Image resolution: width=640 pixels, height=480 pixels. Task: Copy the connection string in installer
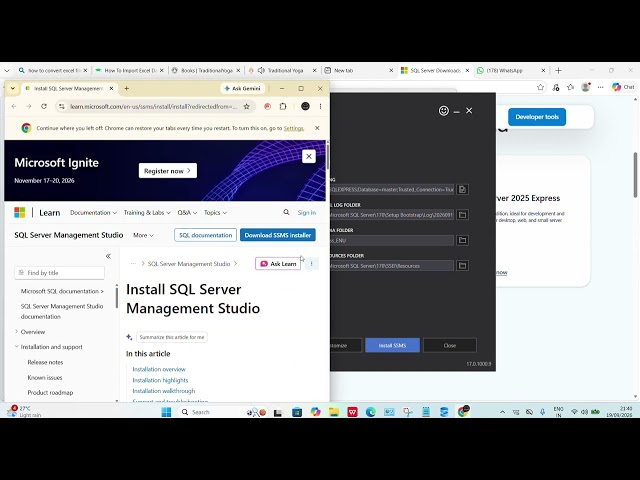(x=462, y=189)
